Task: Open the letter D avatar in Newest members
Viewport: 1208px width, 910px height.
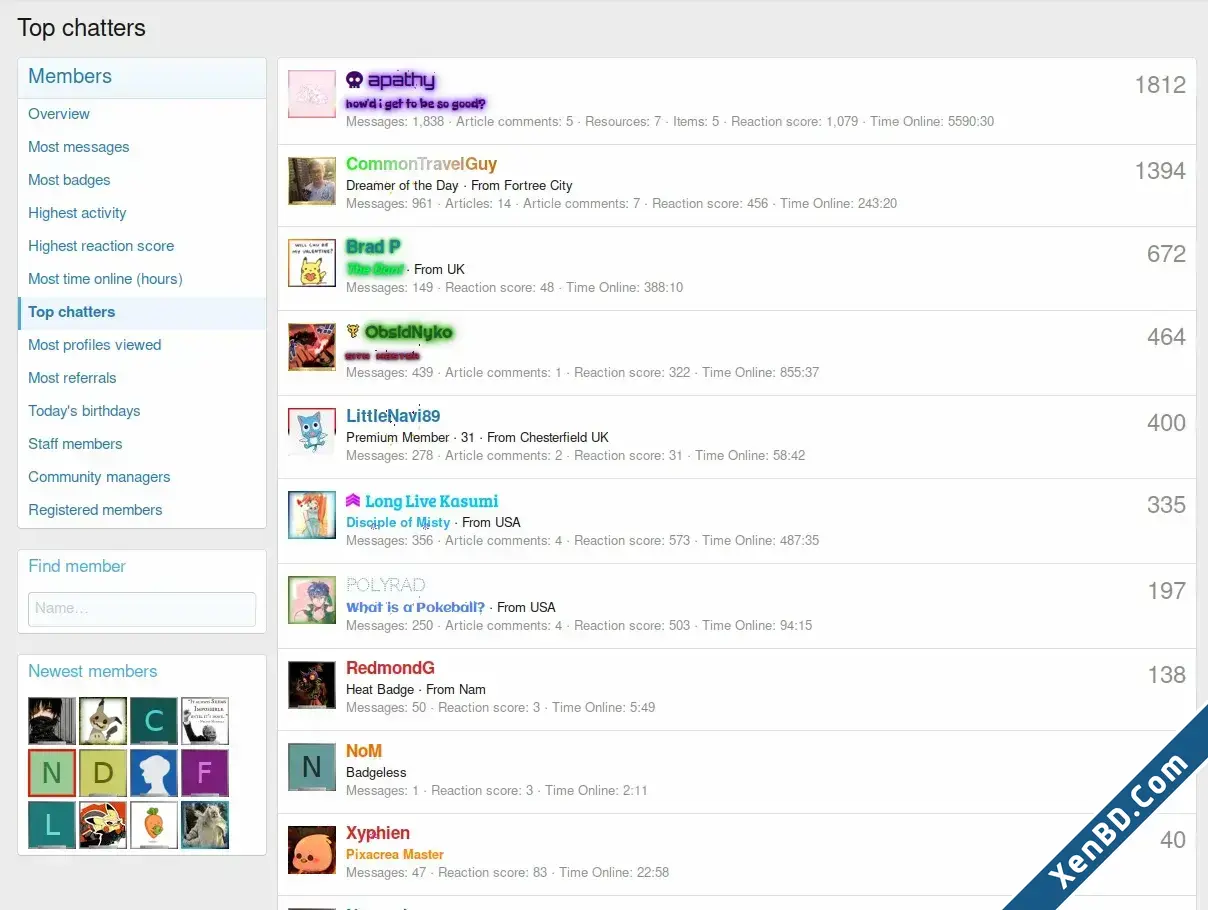Action: pos(103,773)
